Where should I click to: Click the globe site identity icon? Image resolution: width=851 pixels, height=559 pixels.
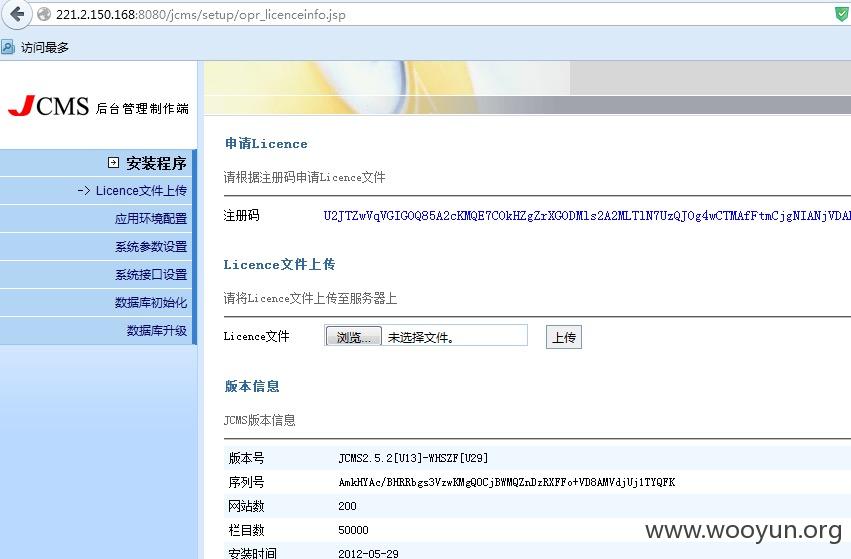pos(43,15)
